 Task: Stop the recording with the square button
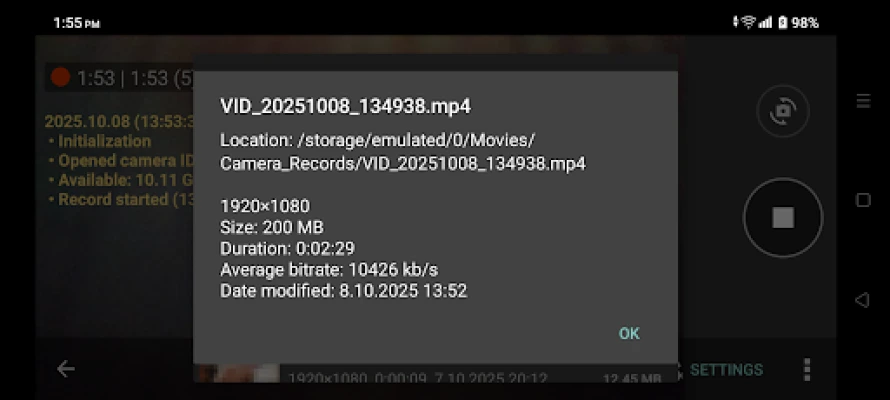click(x=783, y=217)
